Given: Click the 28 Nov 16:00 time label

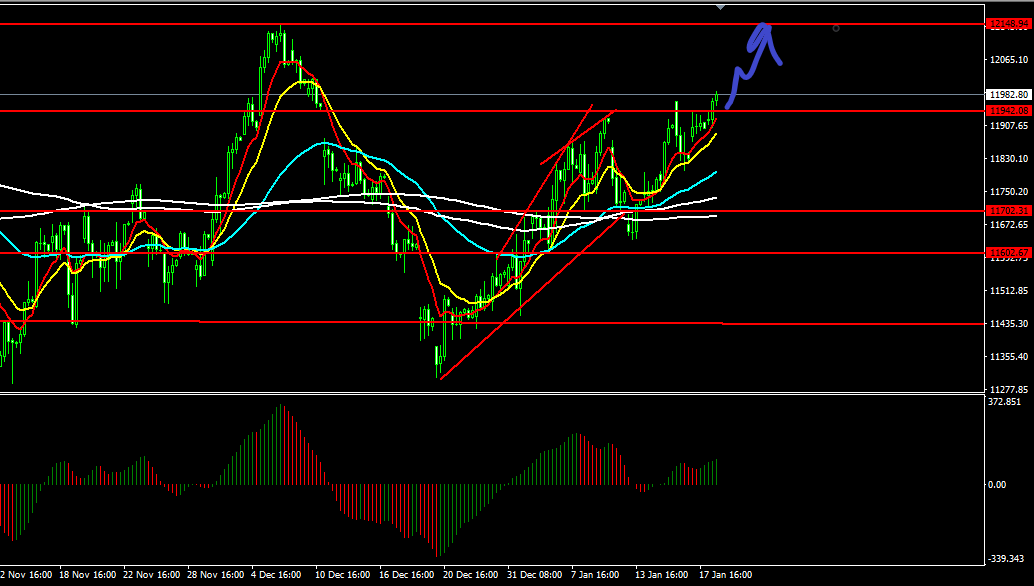Looking at the screenshot, I should [216, 575].
